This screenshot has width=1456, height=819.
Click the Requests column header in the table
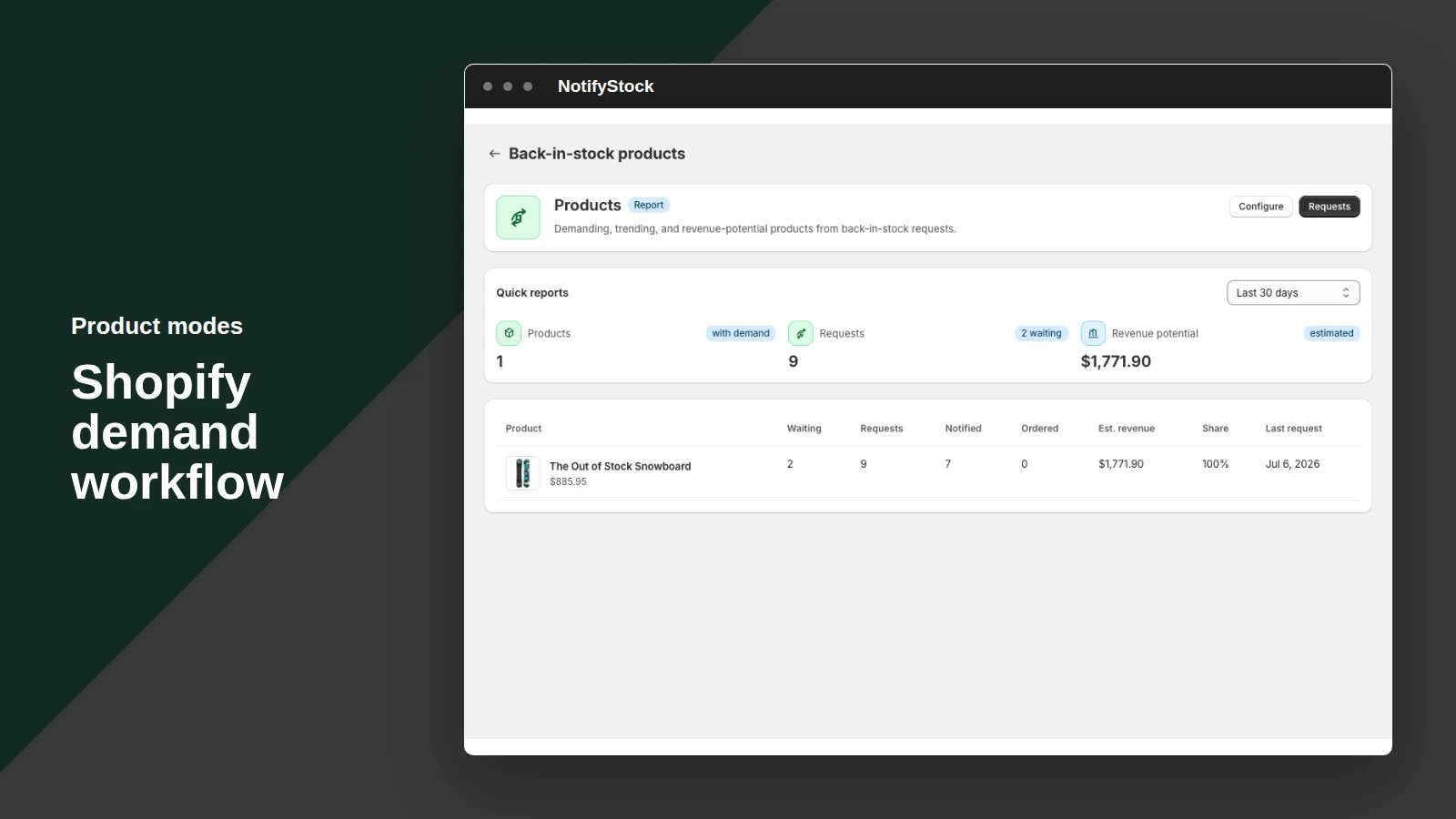881,429
